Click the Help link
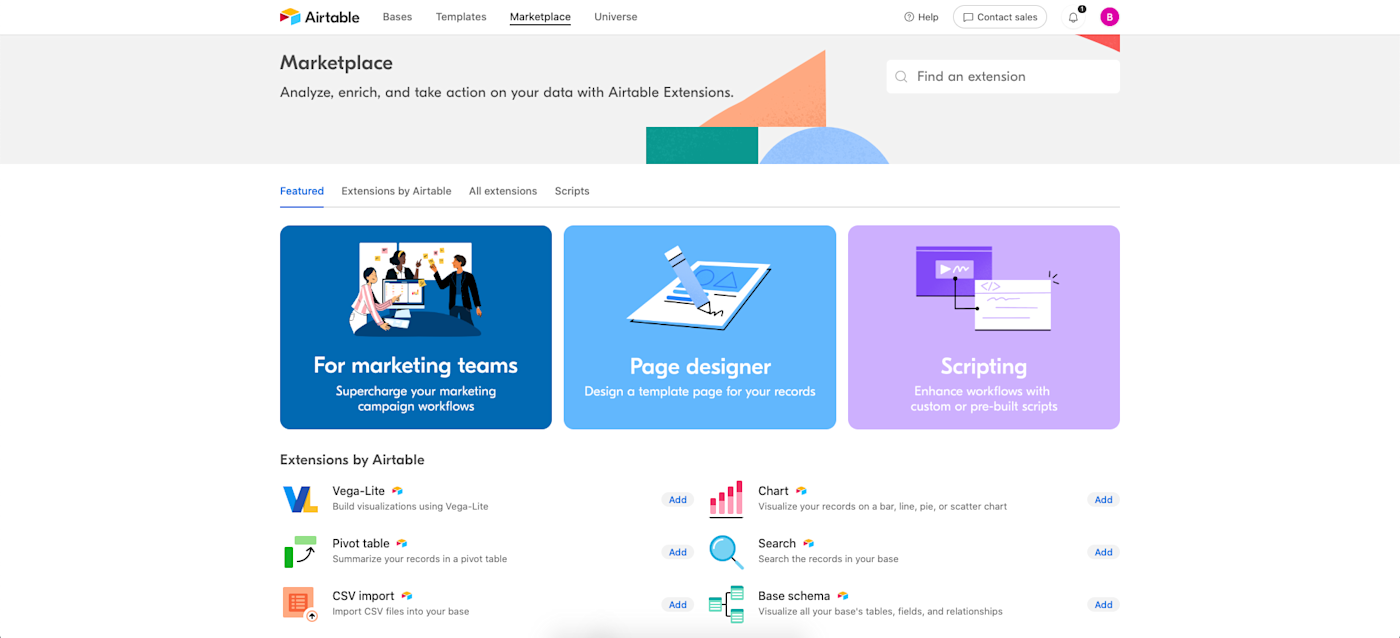Screen dimensions: 1400x638 pos(921,17)
